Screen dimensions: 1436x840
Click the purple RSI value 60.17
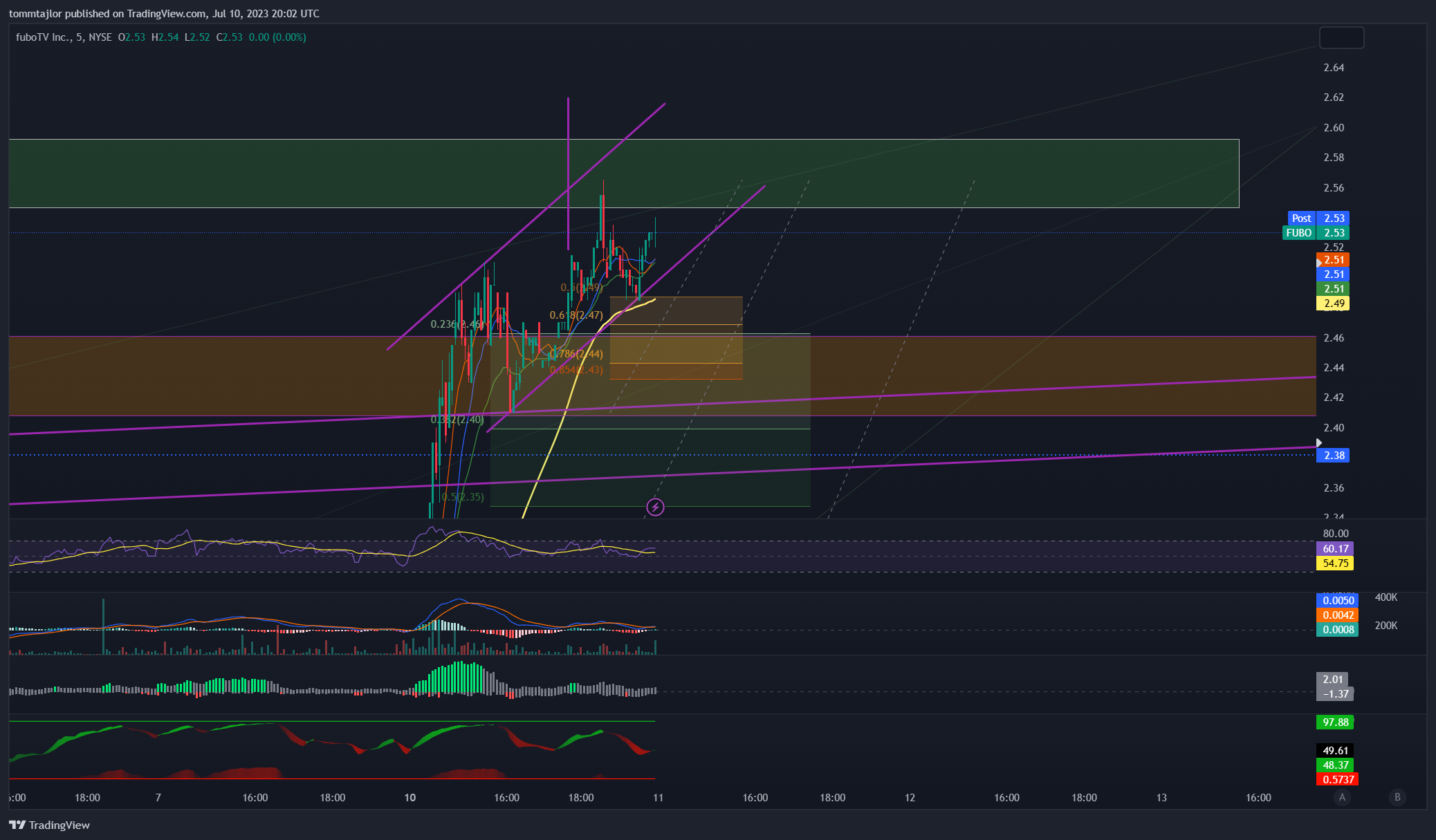[1335, 549]
